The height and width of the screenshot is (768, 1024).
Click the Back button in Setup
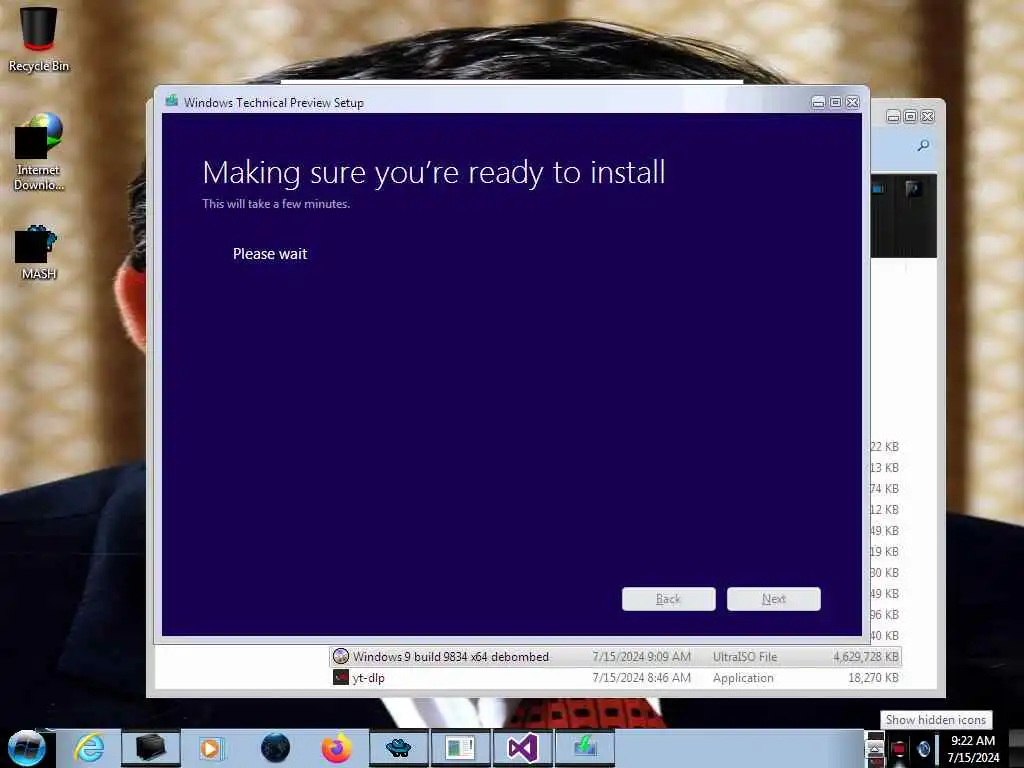pos(669,599)
